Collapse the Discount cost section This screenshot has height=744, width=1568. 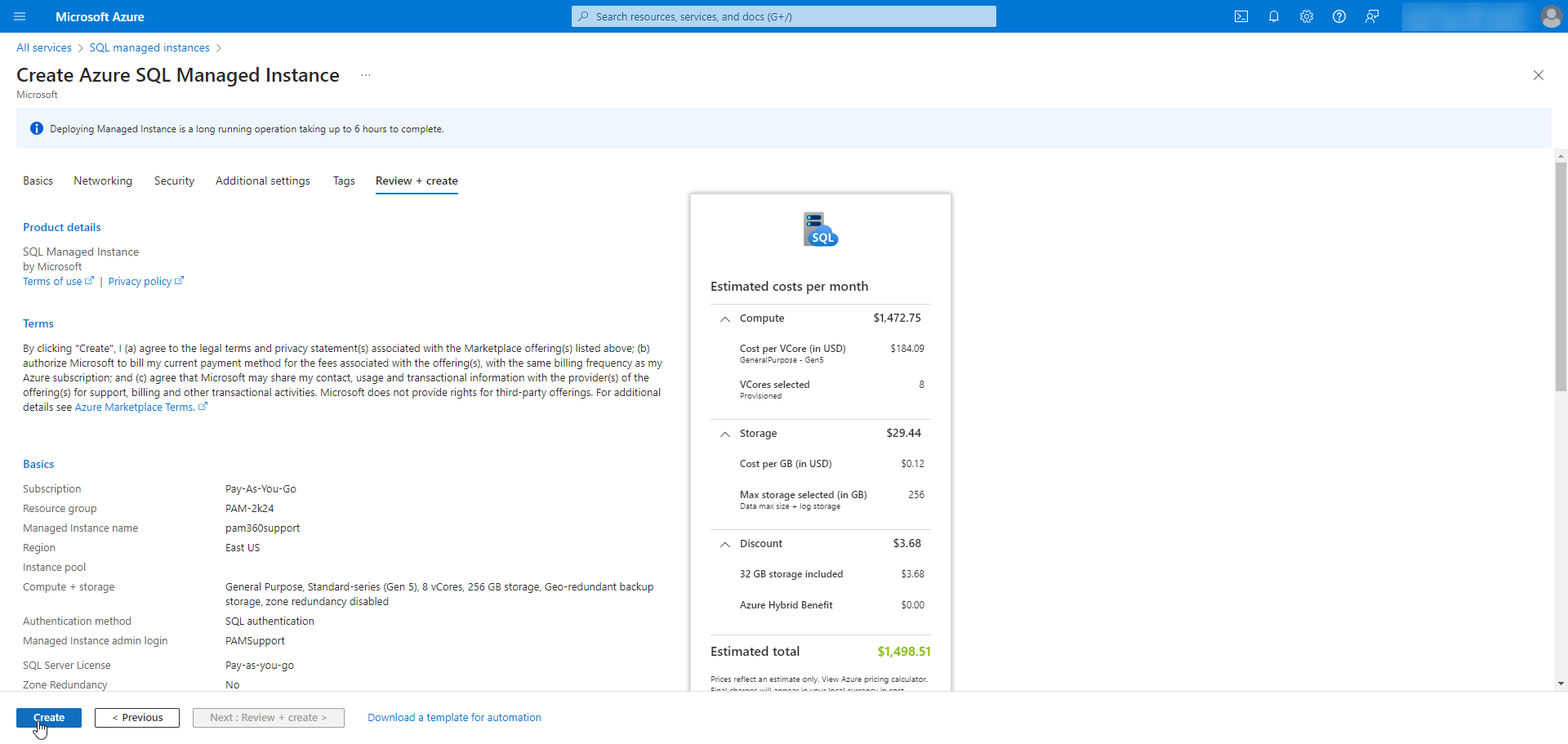point(724,545)
